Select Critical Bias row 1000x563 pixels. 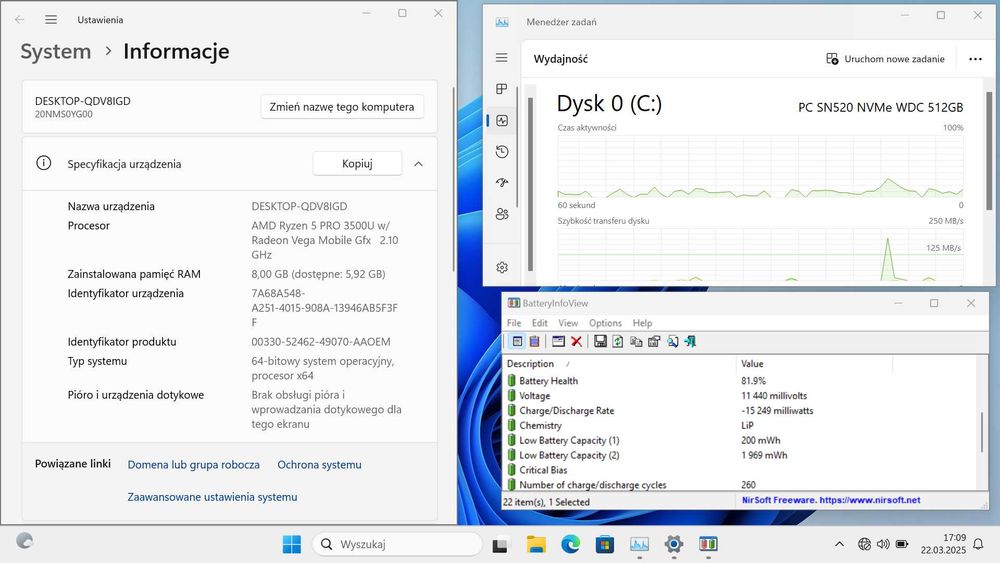pos(740,470)
